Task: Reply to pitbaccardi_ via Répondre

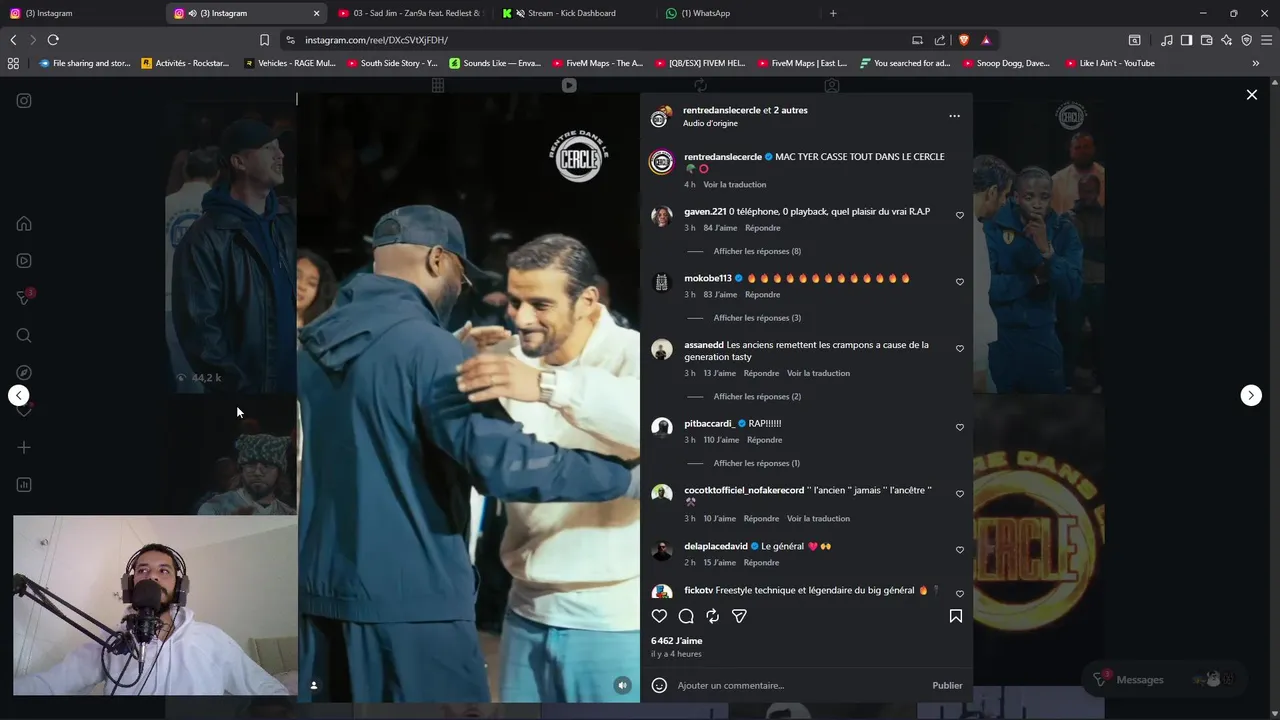Action: click(x=764, y=440)
